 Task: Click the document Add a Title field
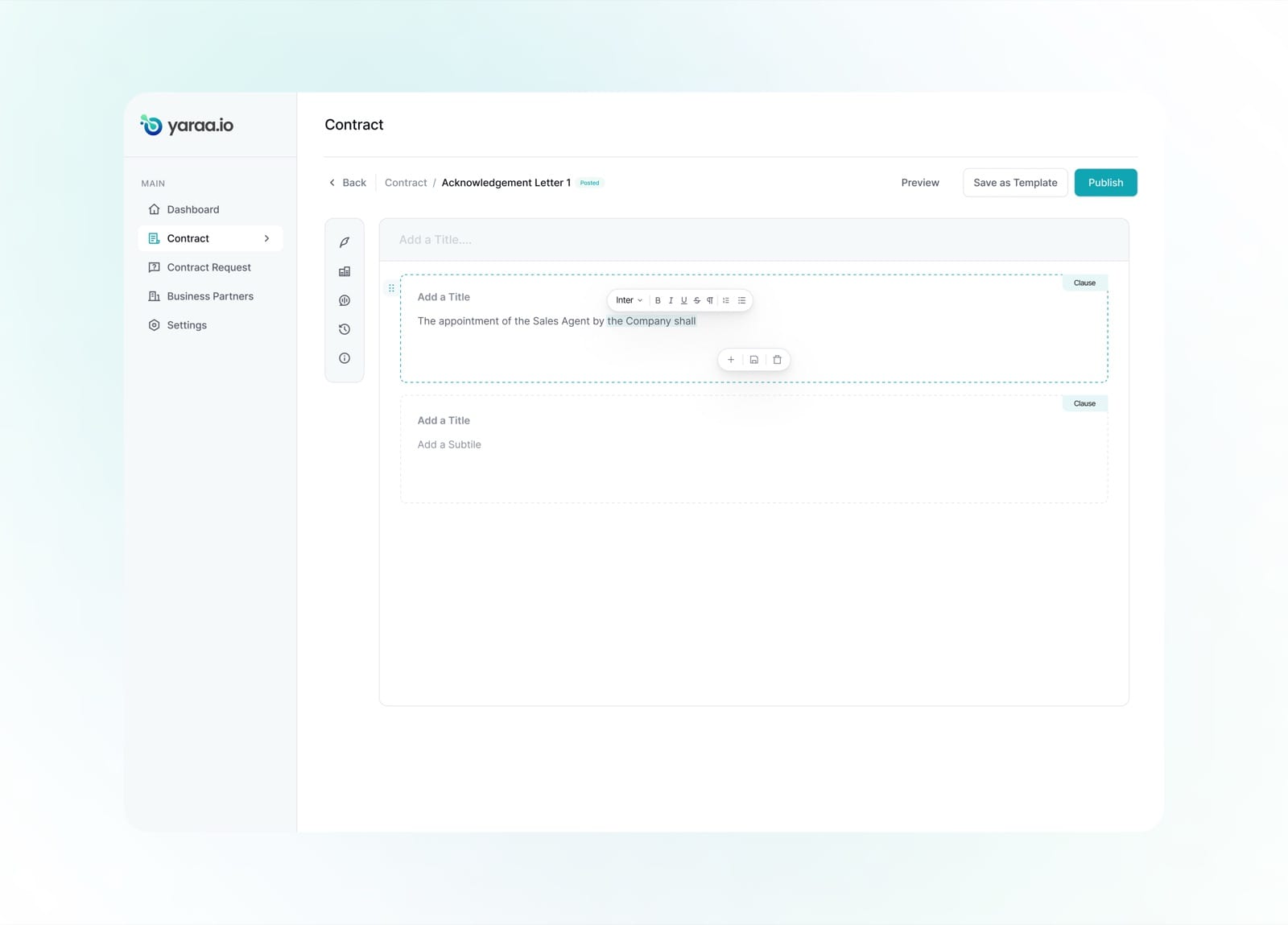coord(753,240)
